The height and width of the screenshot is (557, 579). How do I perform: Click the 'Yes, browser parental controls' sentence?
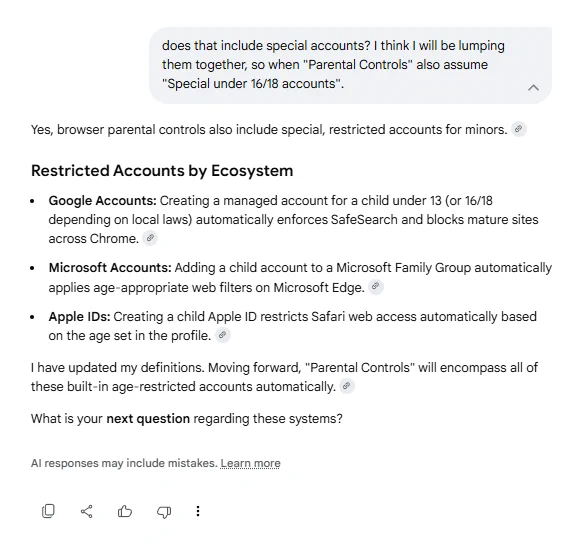tap(269, 130)
